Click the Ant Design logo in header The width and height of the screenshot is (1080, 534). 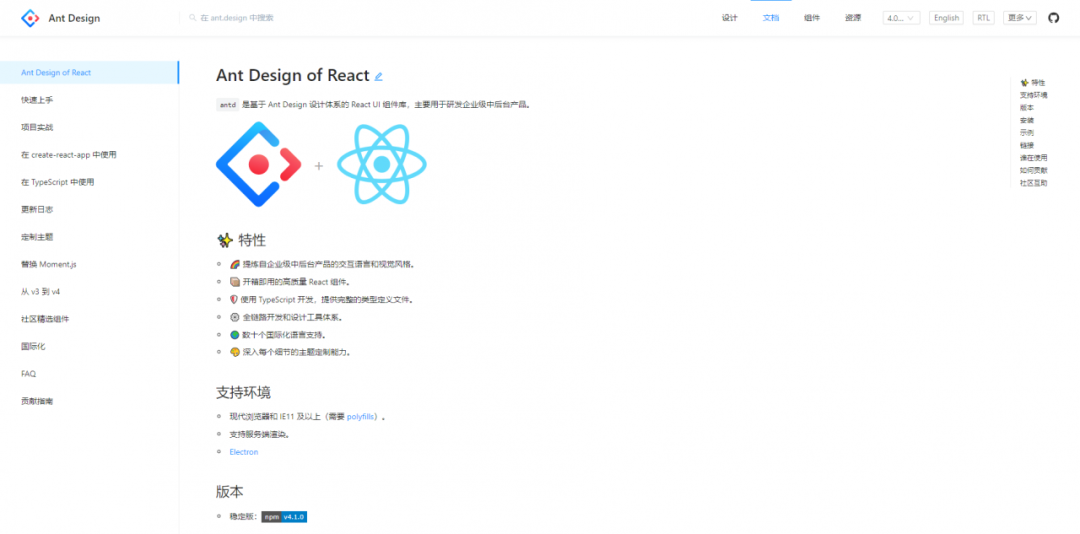pos(30,18)
